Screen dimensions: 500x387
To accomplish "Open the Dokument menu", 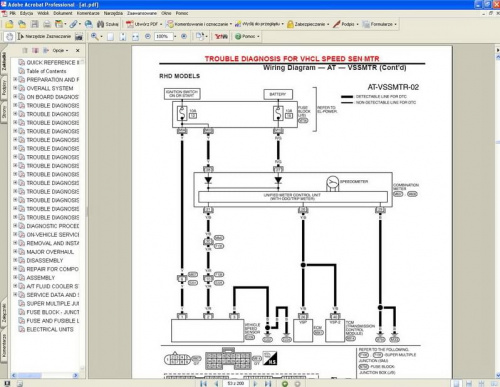I will pos(63,13).
